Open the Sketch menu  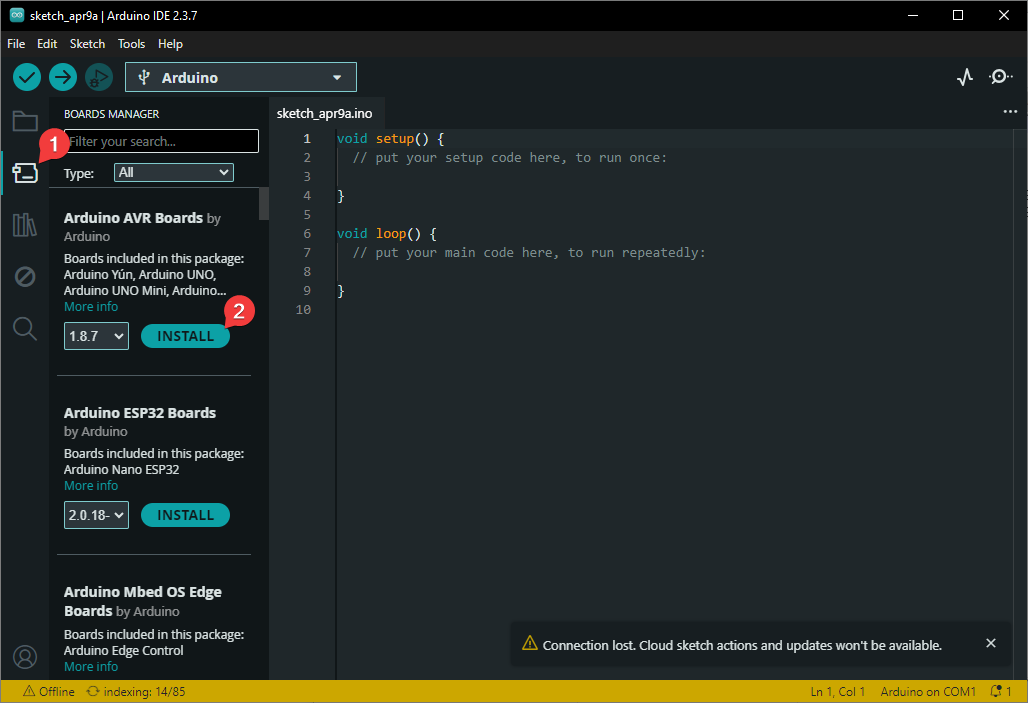(x=87, y=44)
